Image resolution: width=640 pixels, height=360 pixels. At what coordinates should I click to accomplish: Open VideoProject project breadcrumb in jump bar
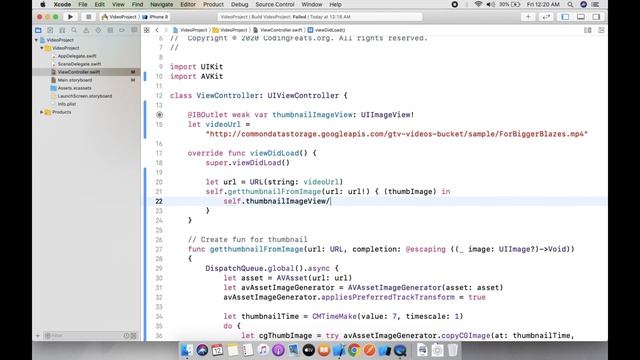tap(190, 30)
